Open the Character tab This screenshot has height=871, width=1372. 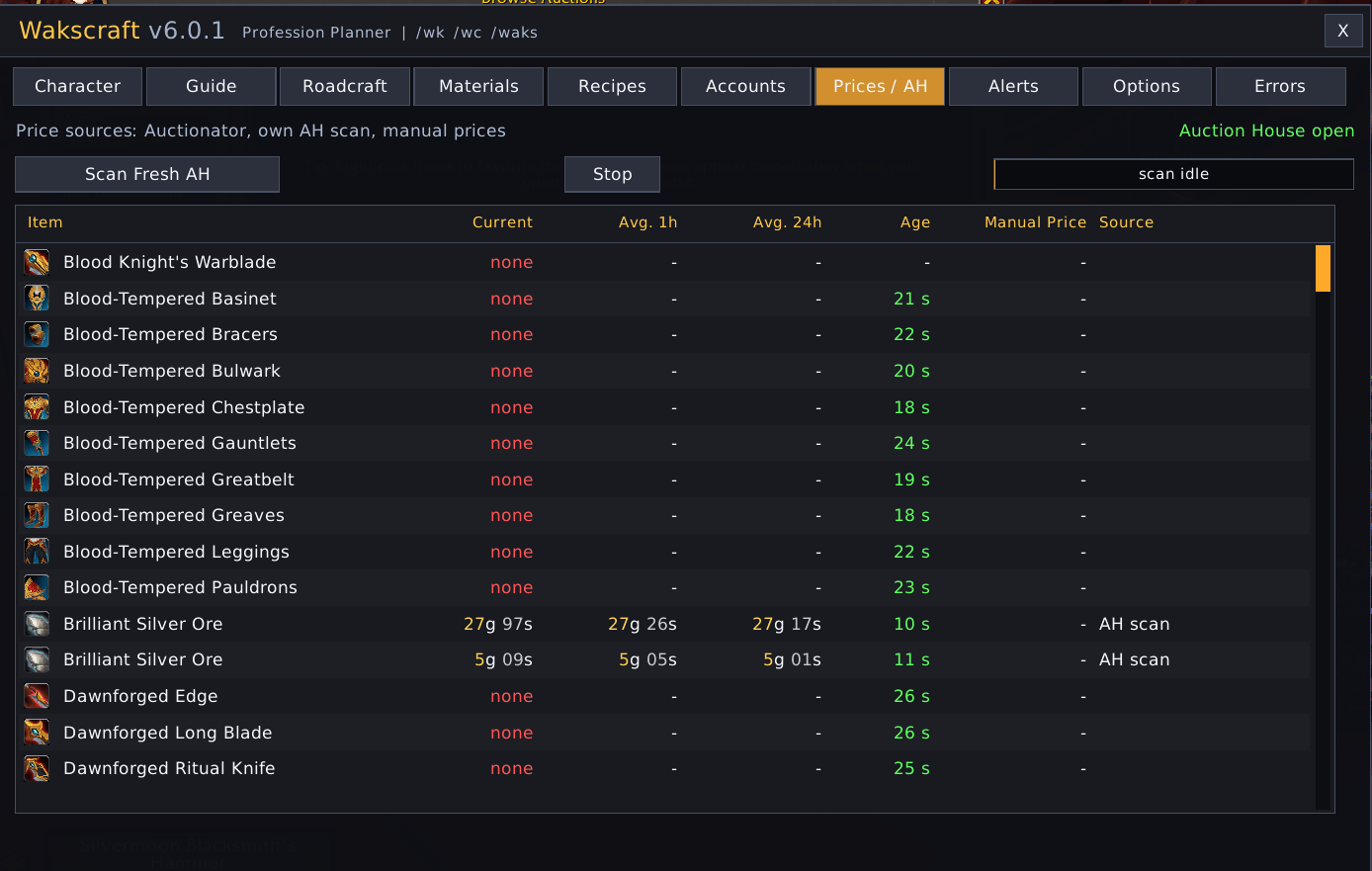[77, 86]
